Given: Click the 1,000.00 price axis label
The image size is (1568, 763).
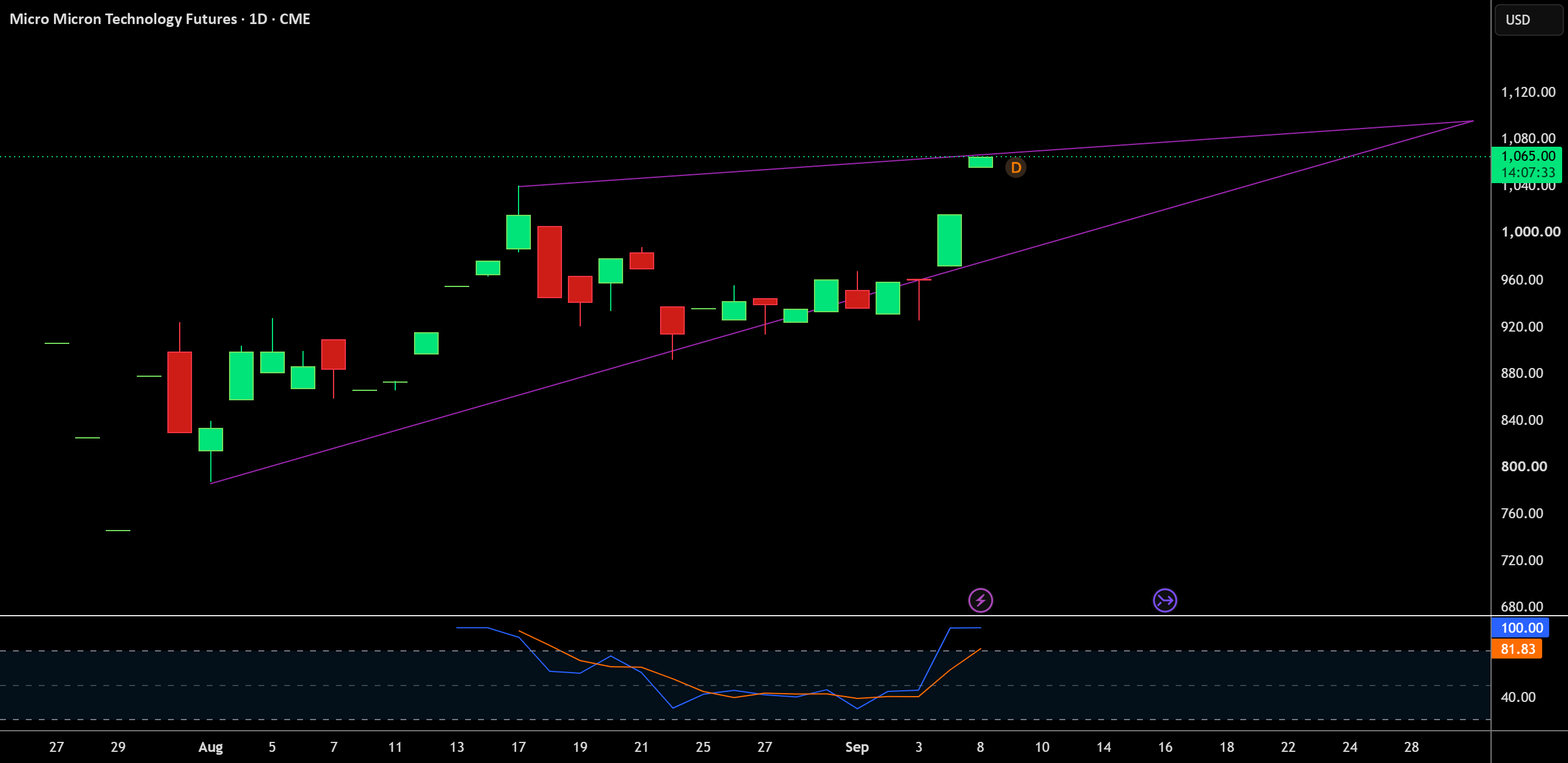Looking at the screenshot, I should pyautogui.click(x=1530, y=232).
